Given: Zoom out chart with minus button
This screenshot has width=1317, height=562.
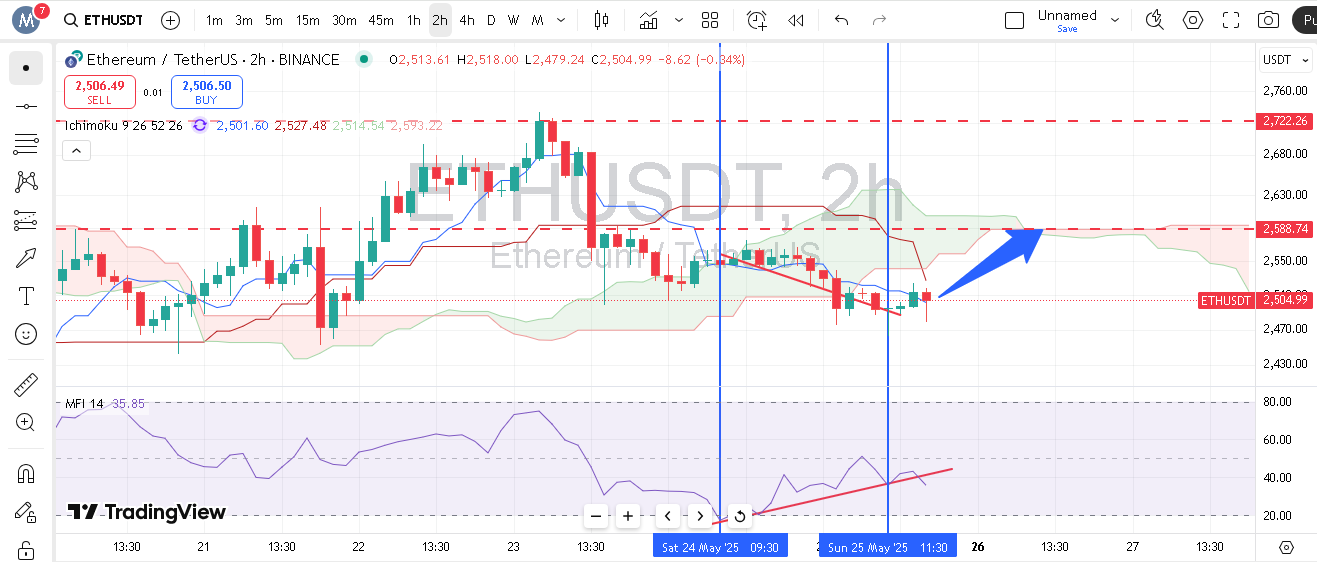Looking at the screenshot, I should pos(596,516).
